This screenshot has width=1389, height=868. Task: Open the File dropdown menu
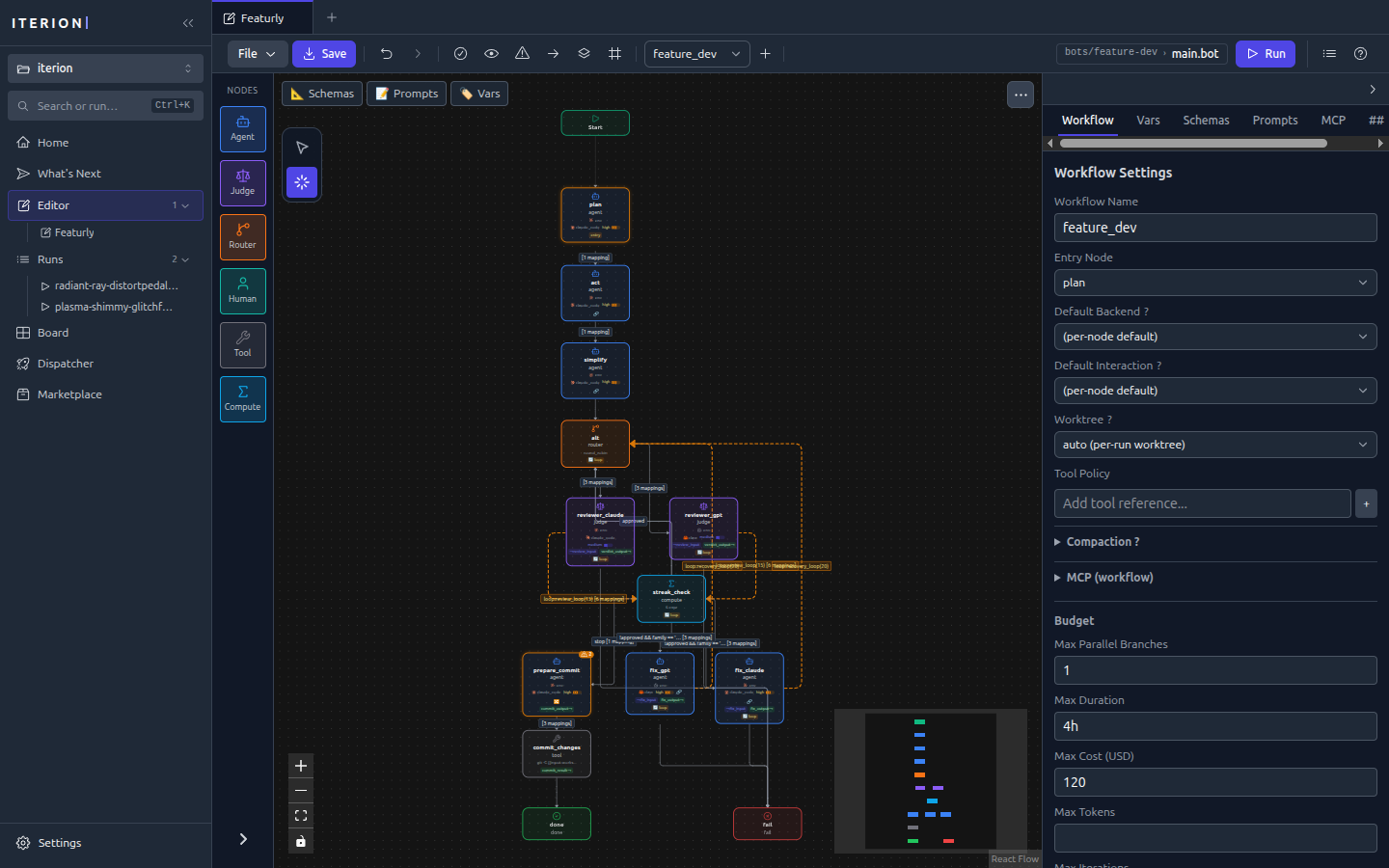(x=257, y=54)
